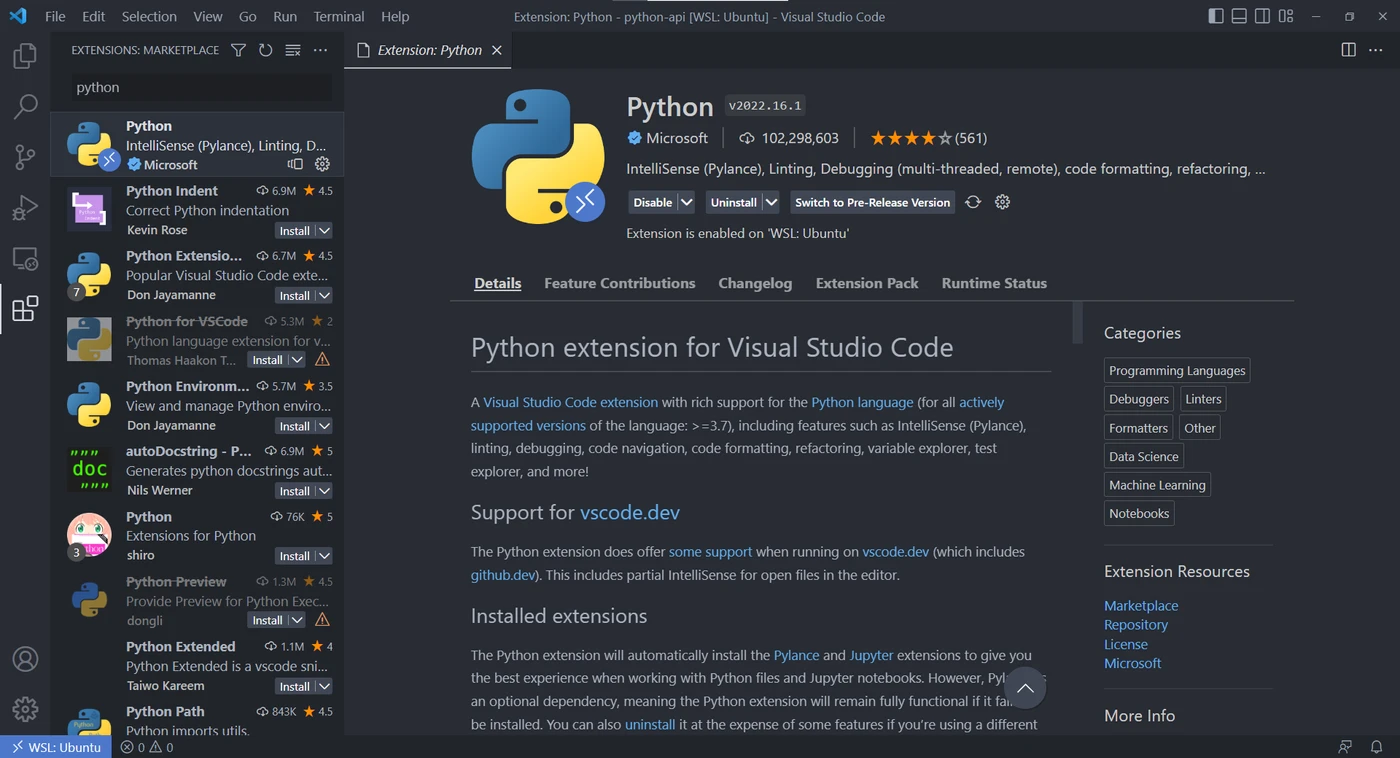Open Install dropdown for Python Extended
The image size is (1400, 758).
(323, 687)
